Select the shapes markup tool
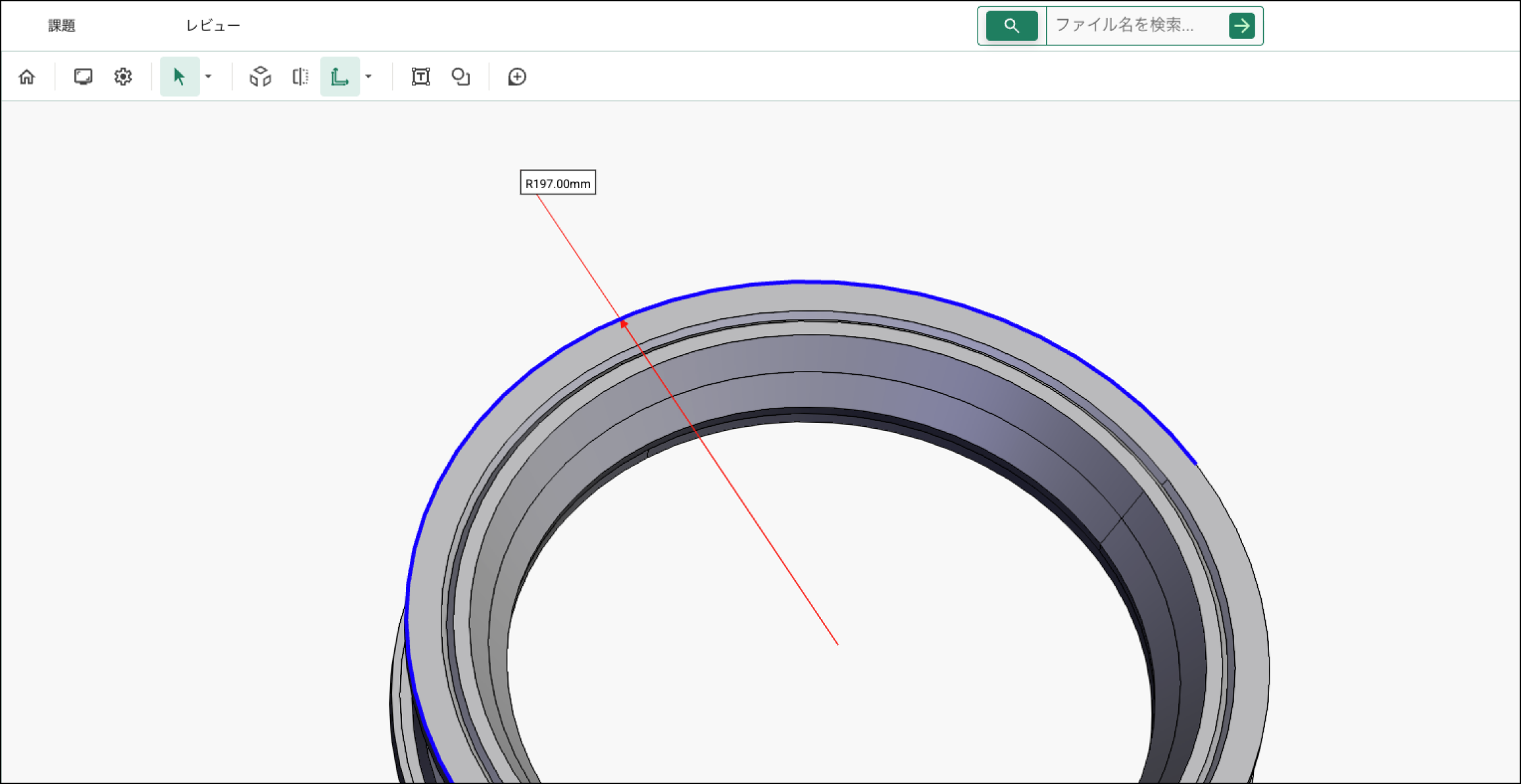 click(x=461, y=77)
